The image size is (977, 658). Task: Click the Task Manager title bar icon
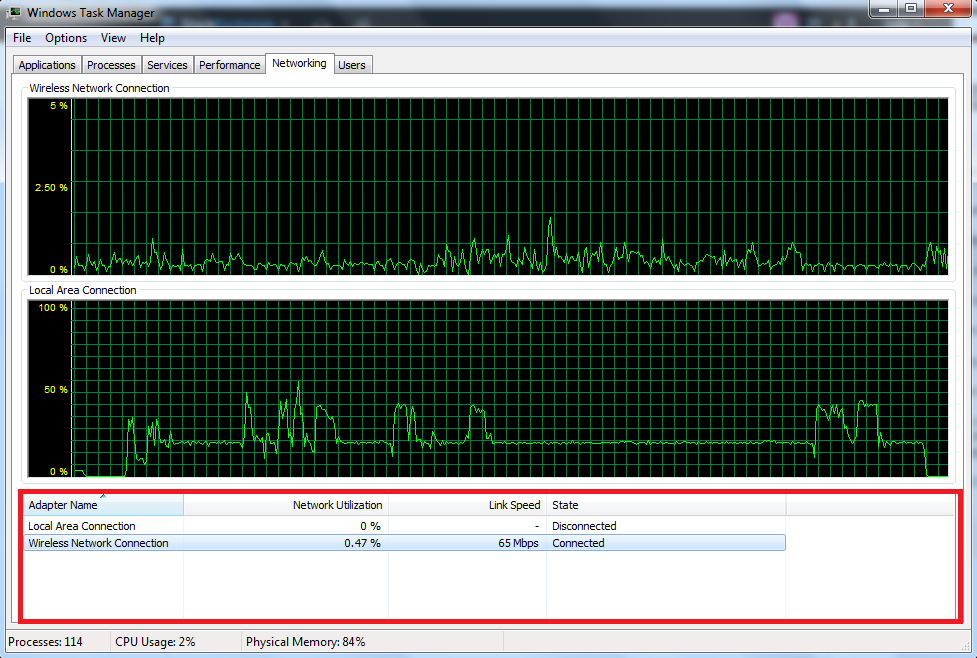(x=14, y=12)
